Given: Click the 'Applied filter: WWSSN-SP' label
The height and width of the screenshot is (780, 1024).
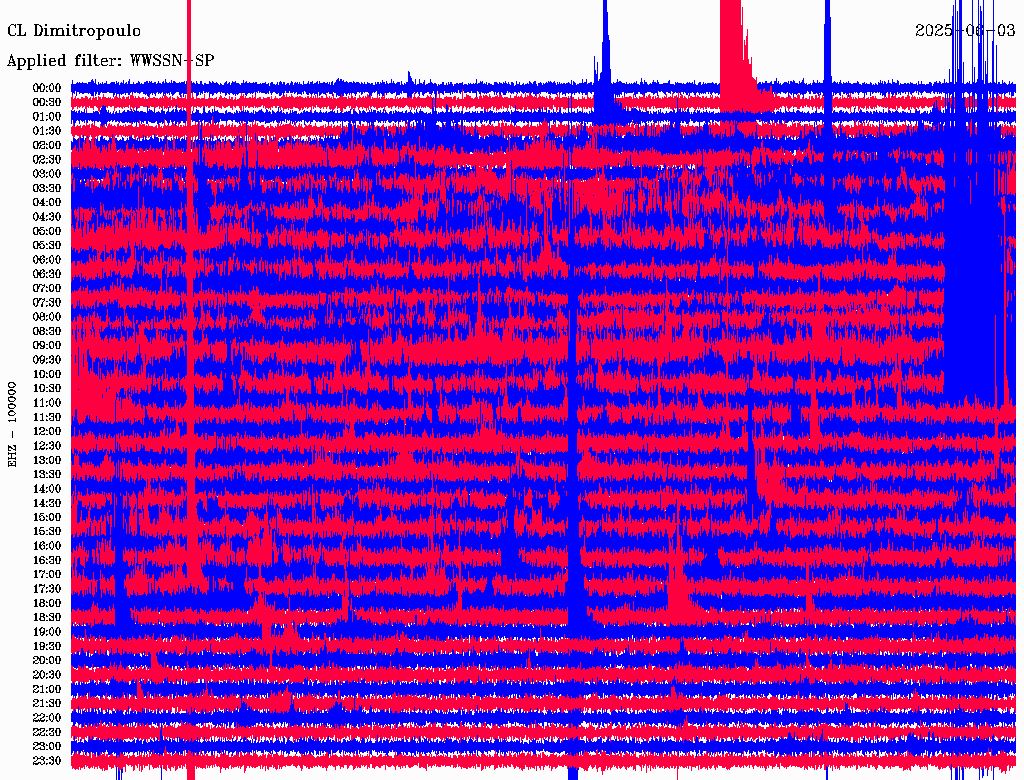Looking at the screenshot, I should [110, 61].
